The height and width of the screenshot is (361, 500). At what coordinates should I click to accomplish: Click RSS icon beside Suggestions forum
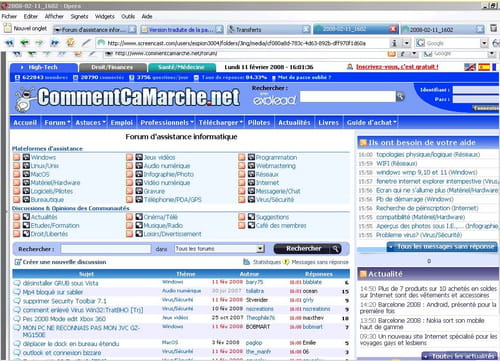click(x=242, y=217)
